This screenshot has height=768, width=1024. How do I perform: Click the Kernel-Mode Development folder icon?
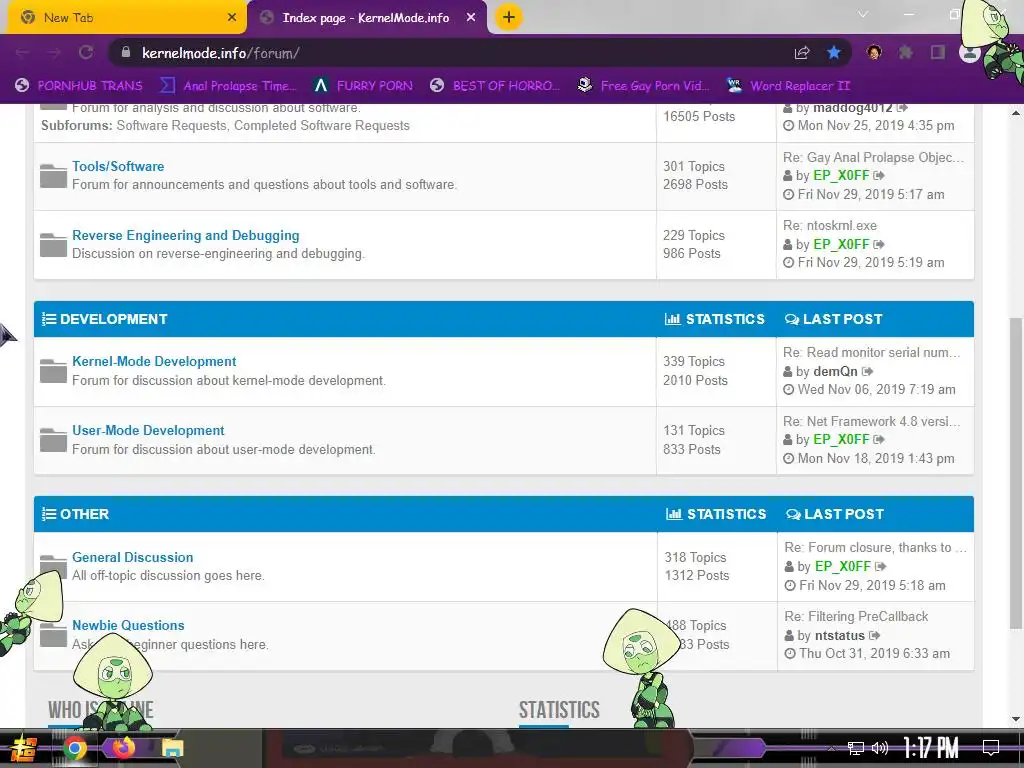53,371
